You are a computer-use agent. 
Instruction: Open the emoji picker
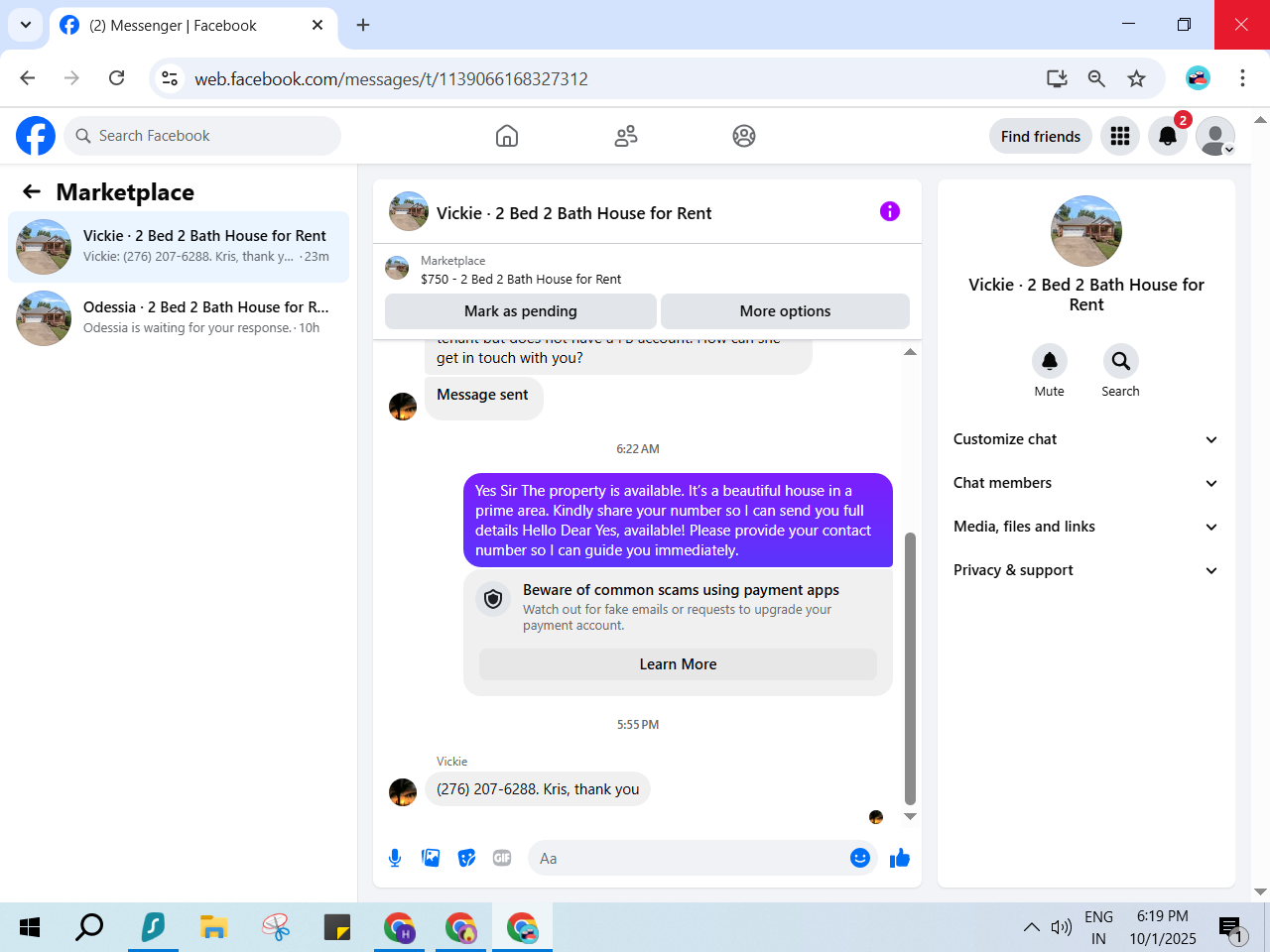[x=860, y=858]
